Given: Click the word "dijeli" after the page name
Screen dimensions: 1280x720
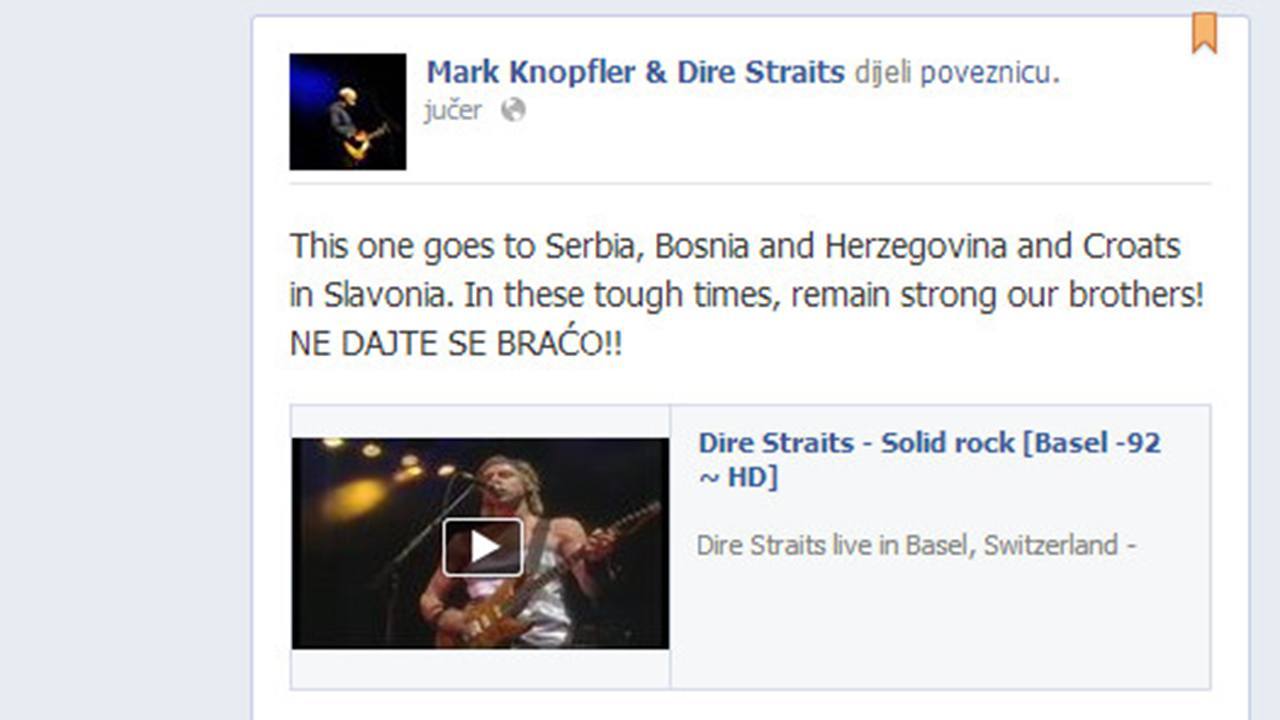Looking at the screenshot, I should (883, 73).
